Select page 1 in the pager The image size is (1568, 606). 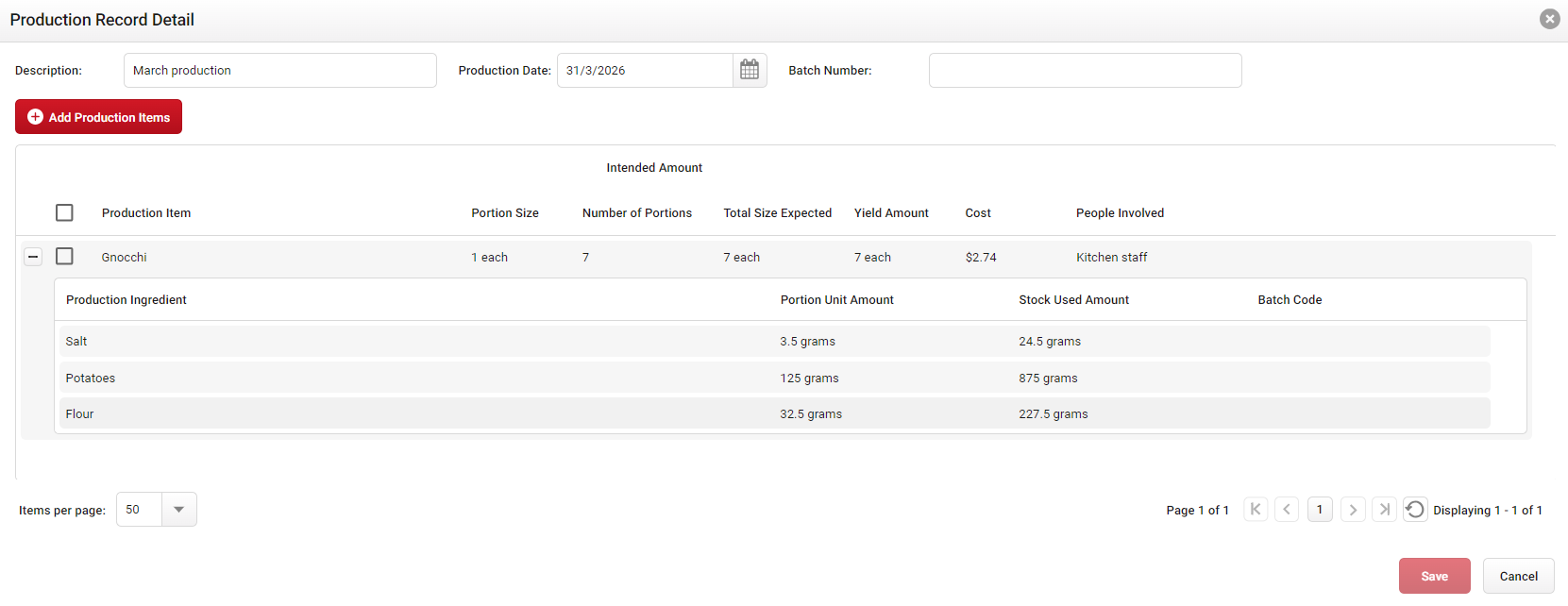1320,510
